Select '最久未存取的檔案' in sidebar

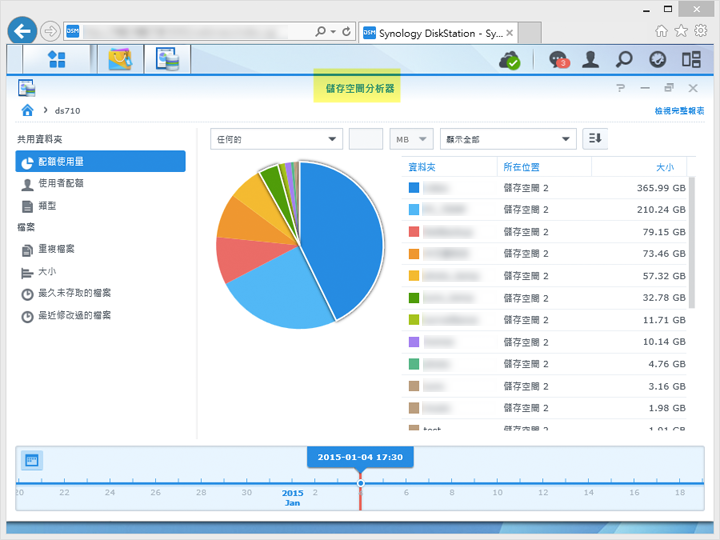click(101, 293)
